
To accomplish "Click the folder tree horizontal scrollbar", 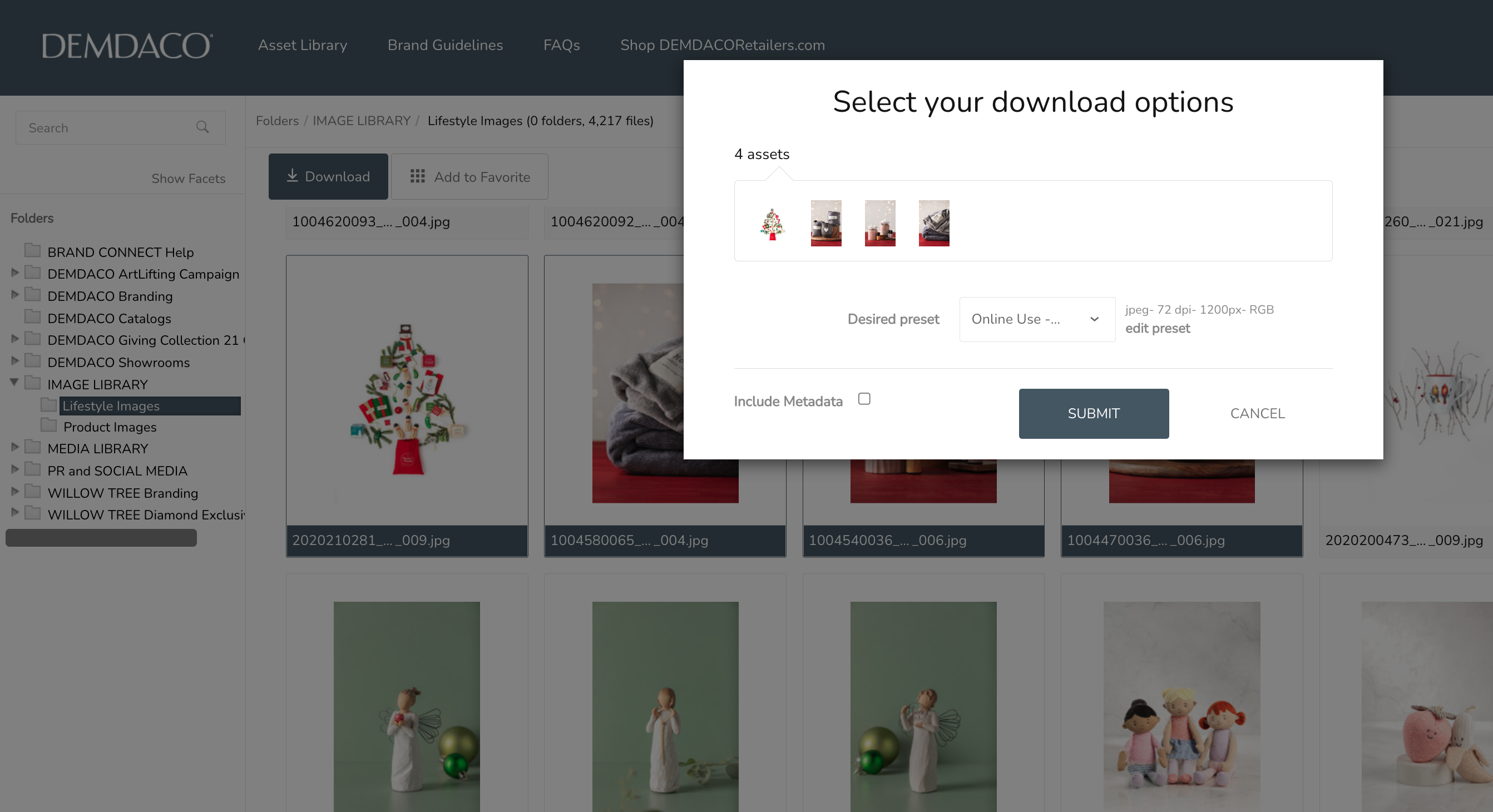I will coord(101,537).
